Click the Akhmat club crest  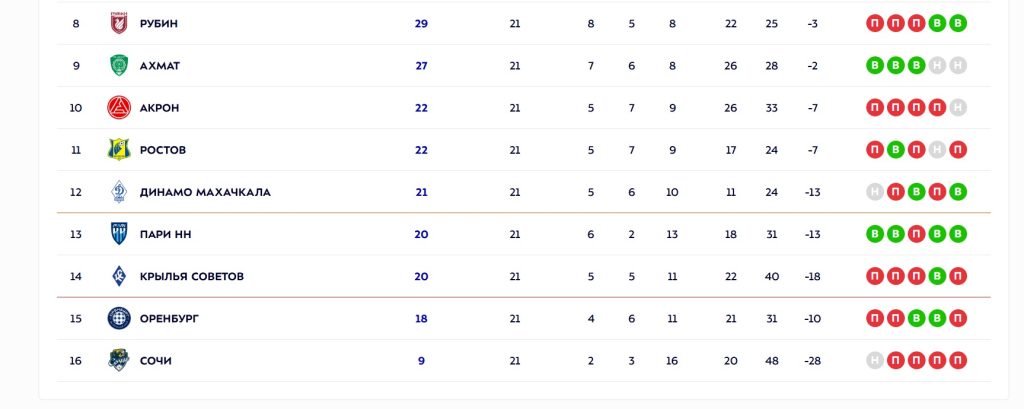pos(118,65)
